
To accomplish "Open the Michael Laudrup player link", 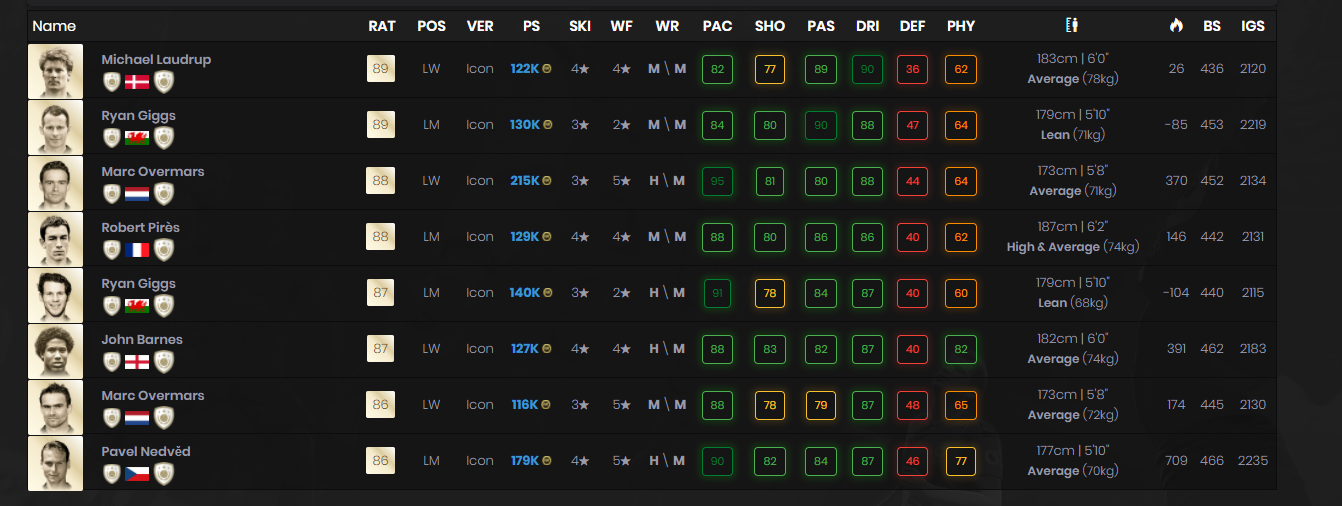I will (x=156, y=59).
